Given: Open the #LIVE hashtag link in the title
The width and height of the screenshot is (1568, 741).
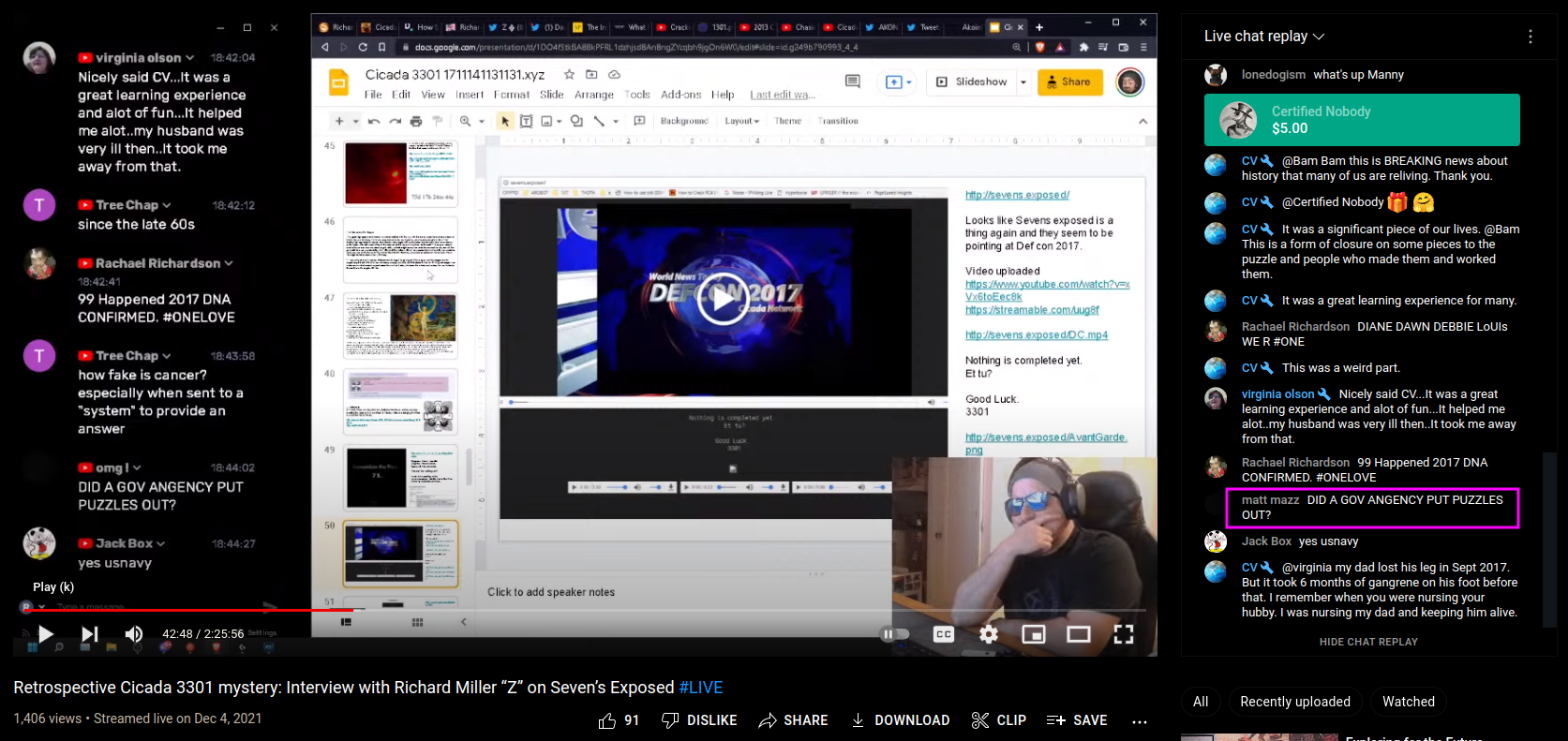Looking at the screenshot, I should 701,688.
